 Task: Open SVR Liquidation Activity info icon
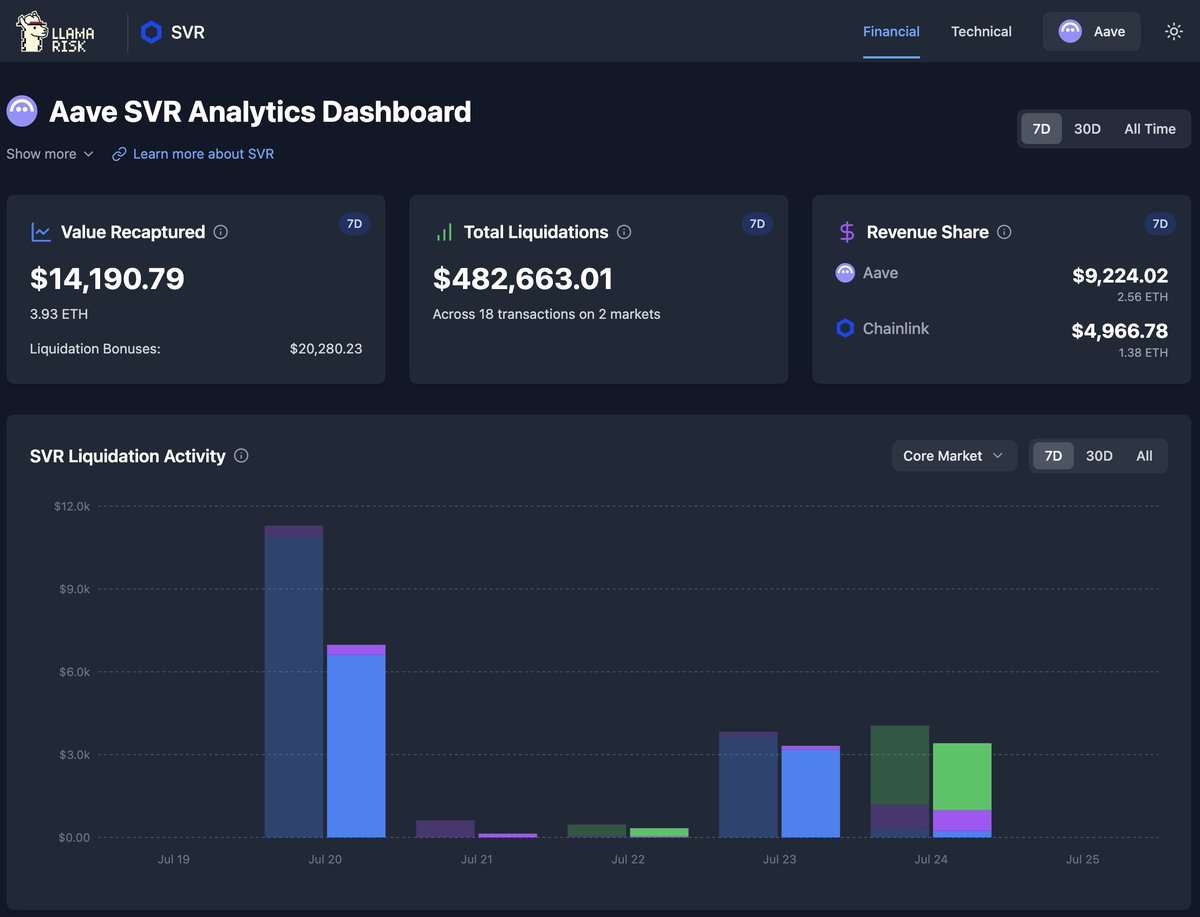[241, 455]
